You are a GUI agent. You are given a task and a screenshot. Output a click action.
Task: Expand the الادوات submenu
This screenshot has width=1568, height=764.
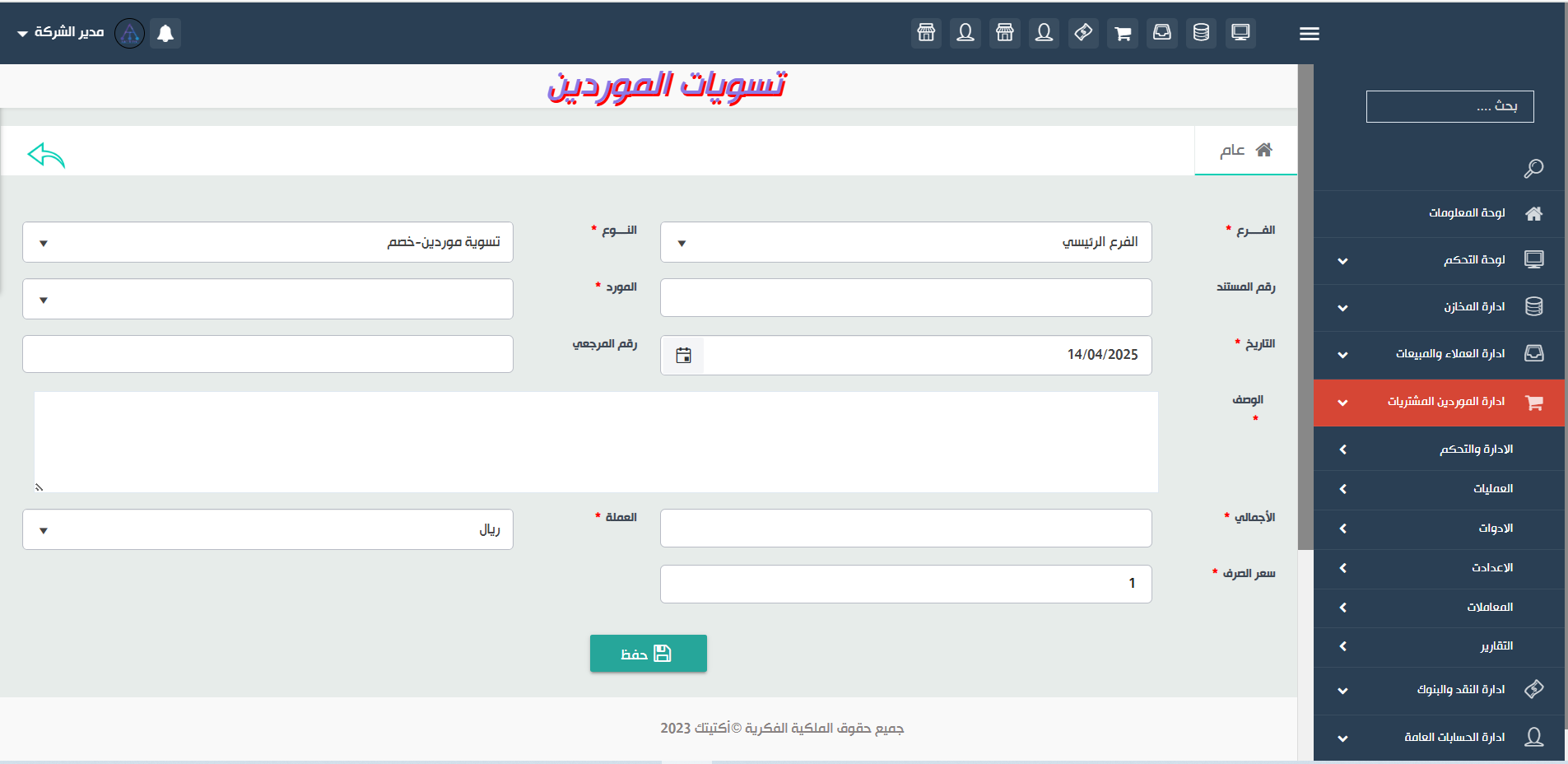tap(1439, 529)
